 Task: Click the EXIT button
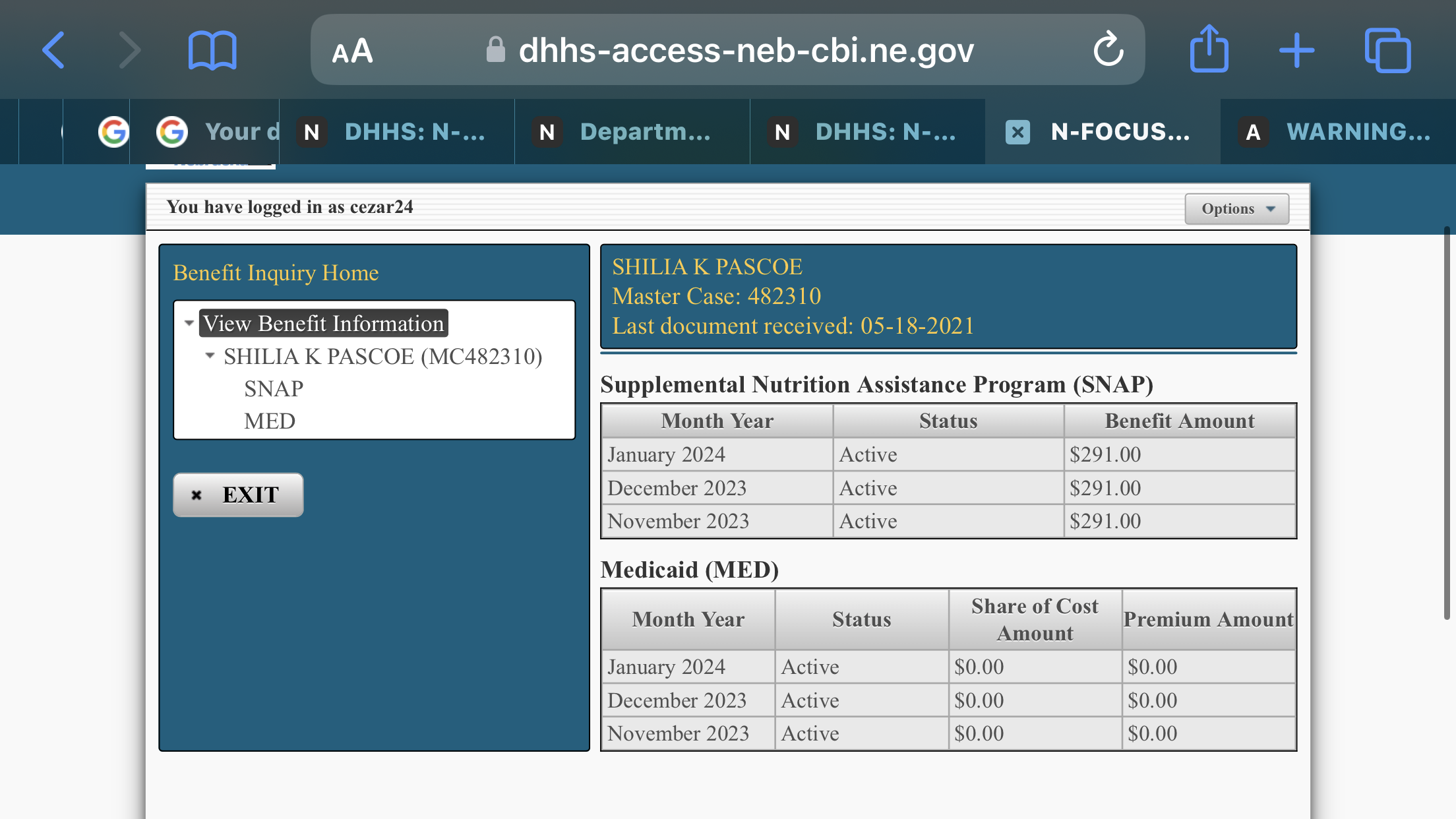tap(238, 495)
